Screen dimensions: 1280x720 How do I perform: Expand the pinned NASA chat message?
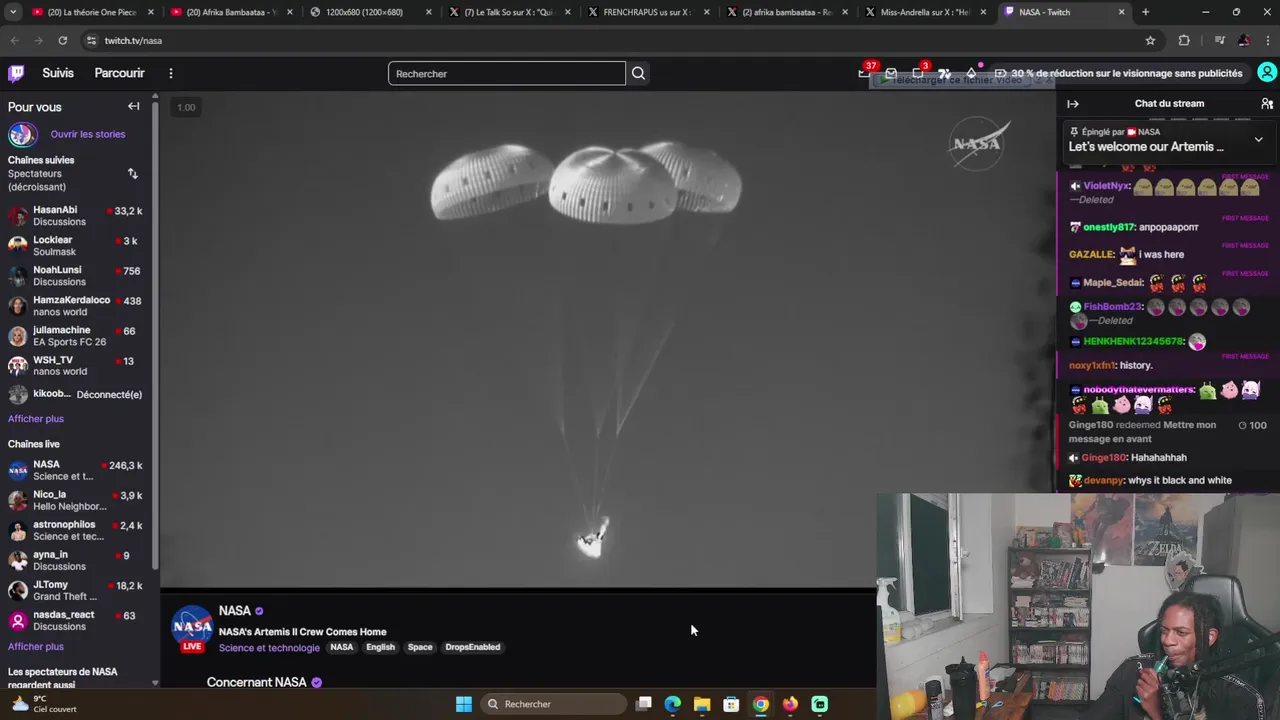(1258, 140)
